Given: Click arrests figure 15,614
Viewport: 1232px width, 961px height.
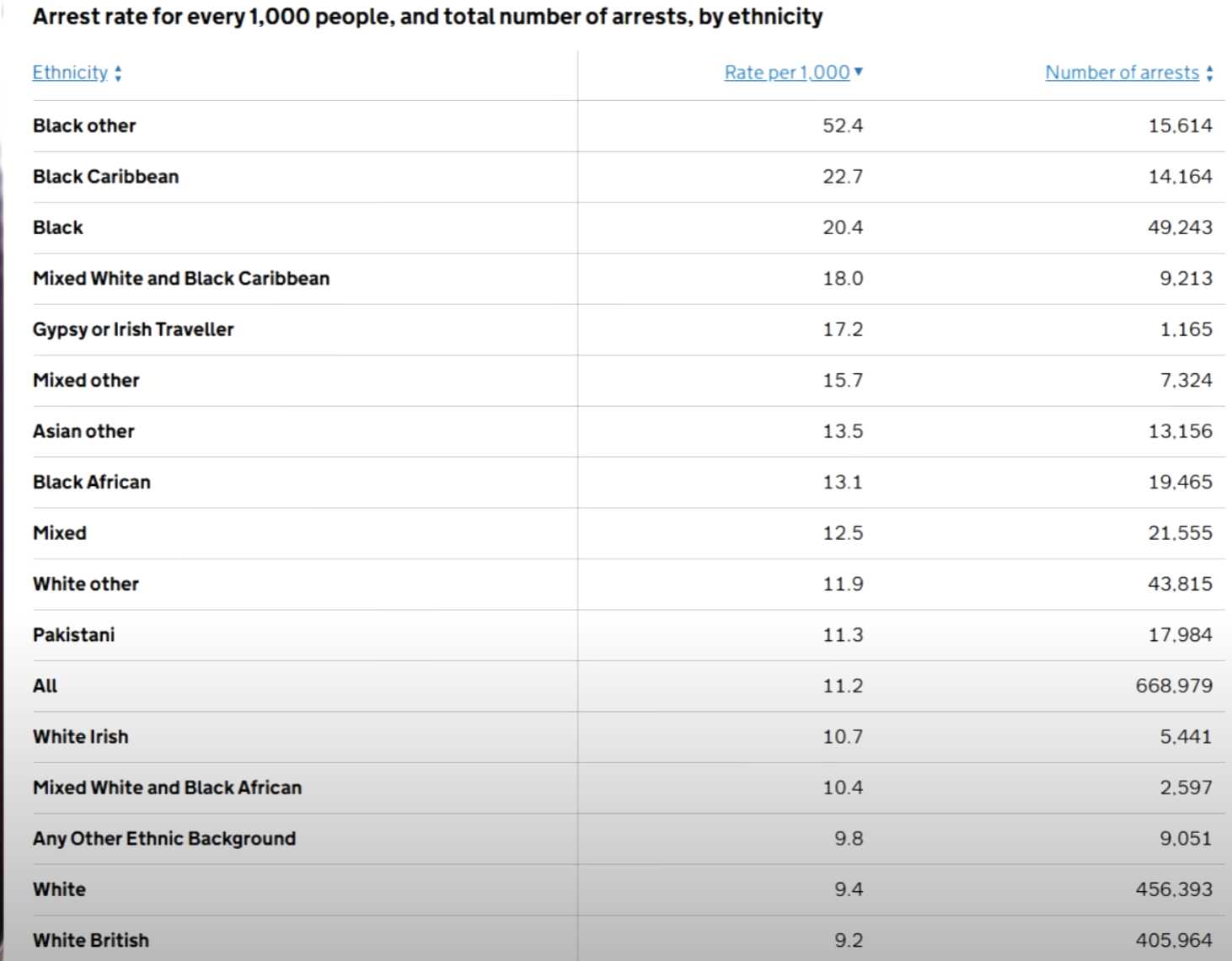Looking at the screenshot, I should tap(1180, 125).
